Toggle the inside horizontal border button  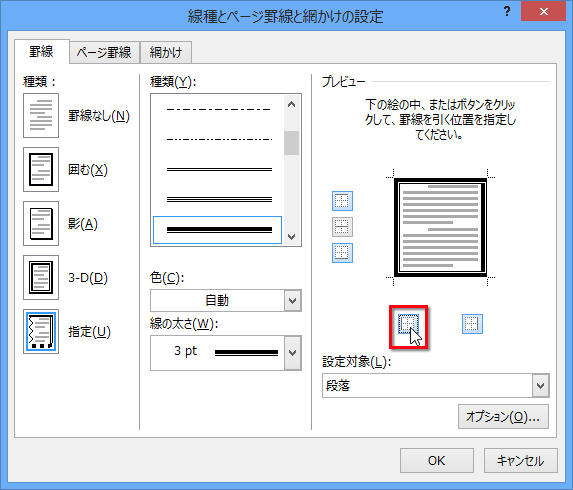point(342,227)
